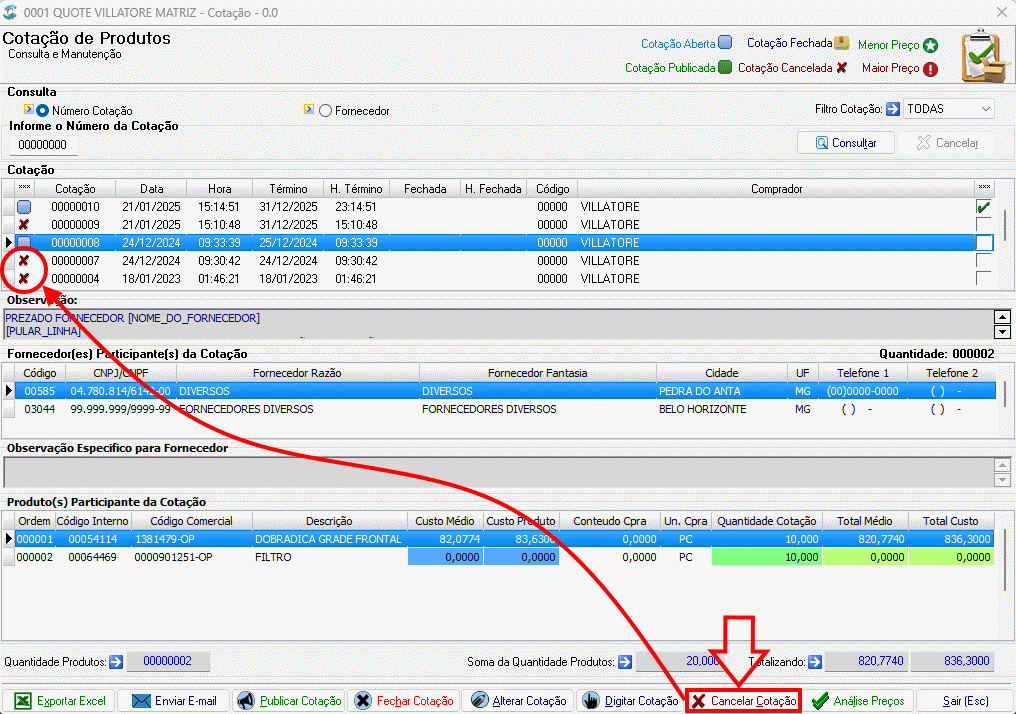Sort by the Cotação column header
This screenshot has width=1016, height=714.
click(x=75, y=189)
